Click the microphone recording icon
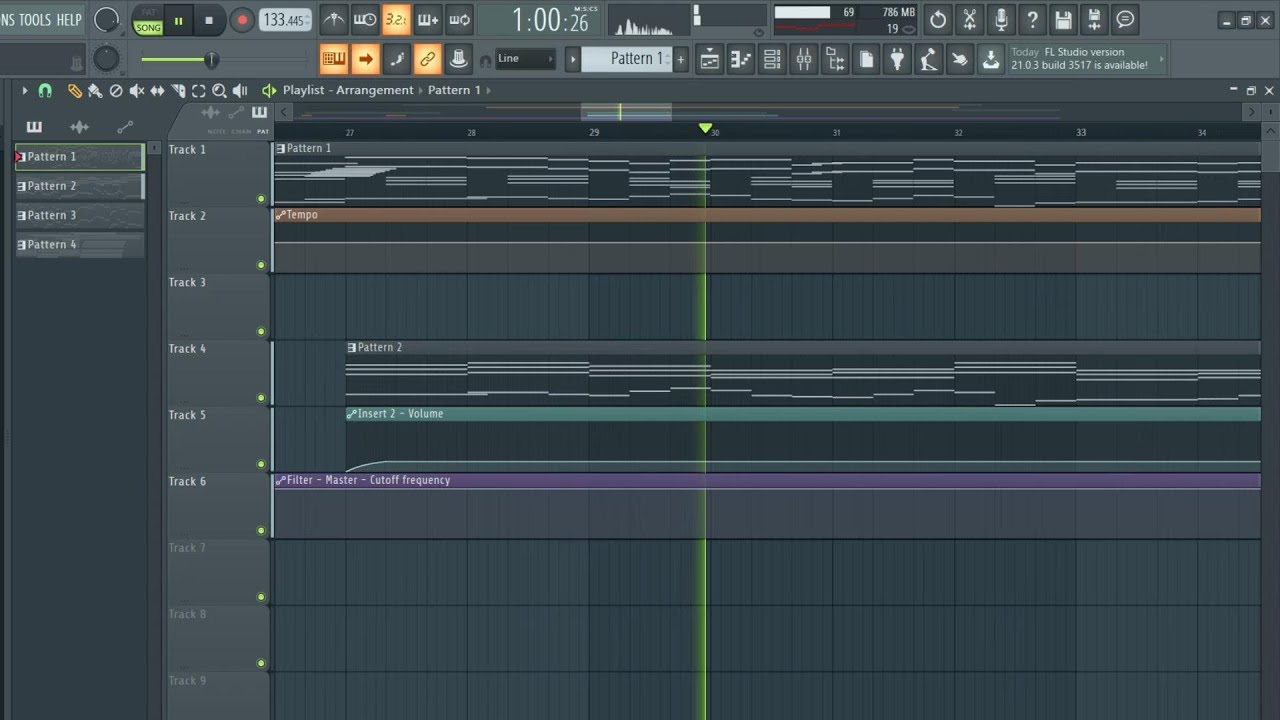This screenshot has width=1280, height=720. [x=1001, y=19]
